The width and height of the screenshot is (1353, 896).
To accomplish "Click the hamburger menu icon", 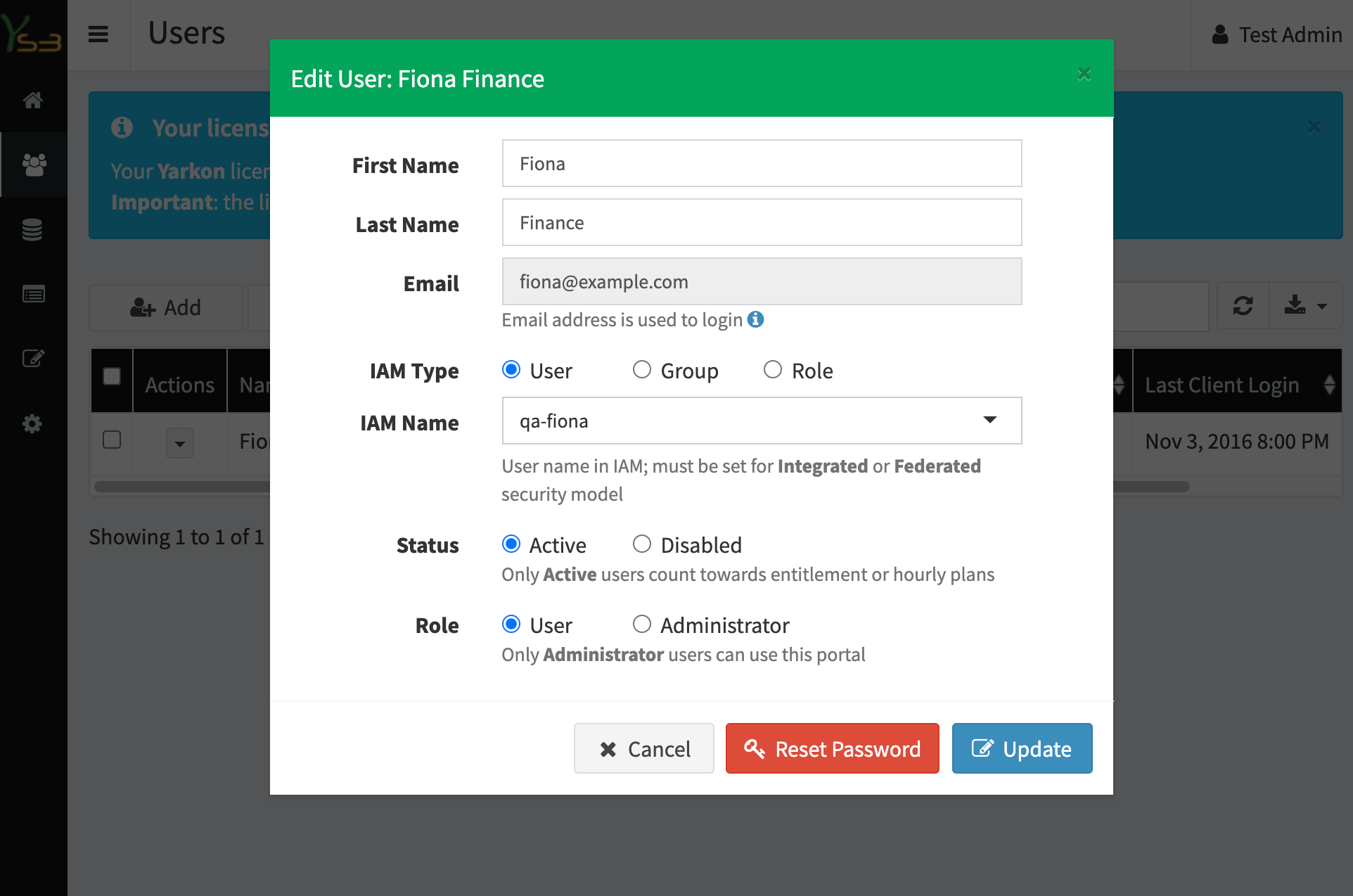I will (x=98, y=34).
